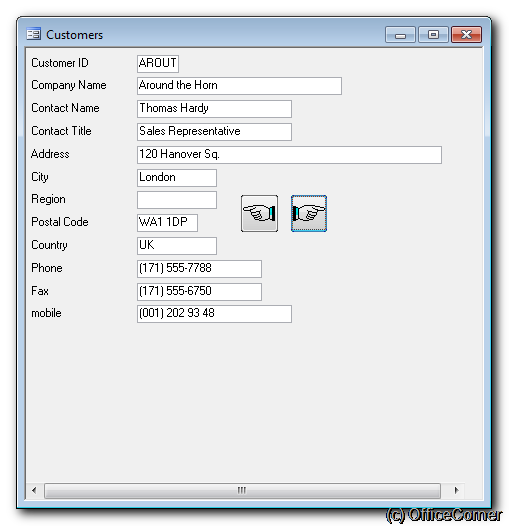Screen dimensions: 509x526
Task: Click the Customers form icon in title bar
Action: tap(34, 34)
